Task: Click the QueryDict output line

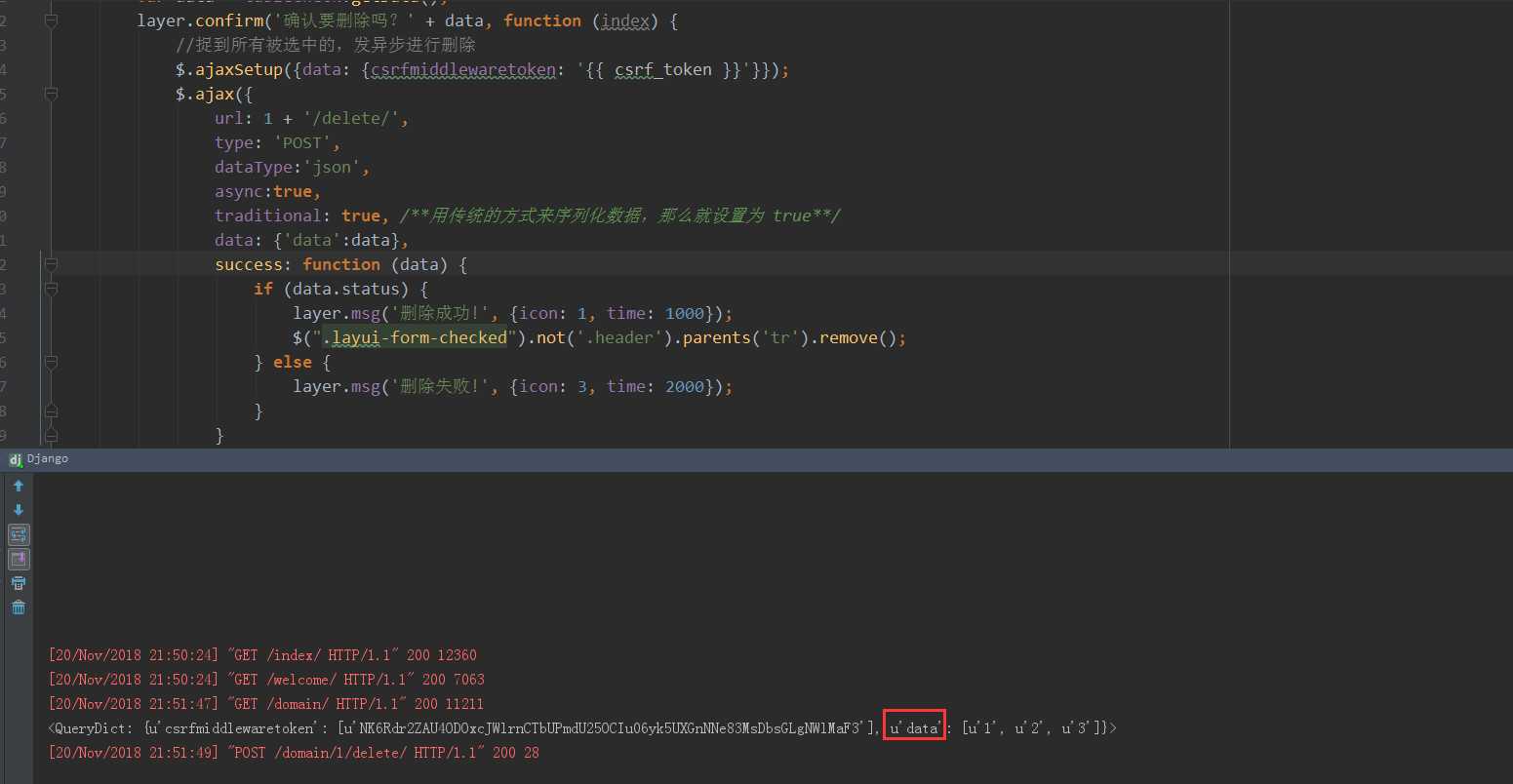Action: pyautogui.click(x=582, y=728)
